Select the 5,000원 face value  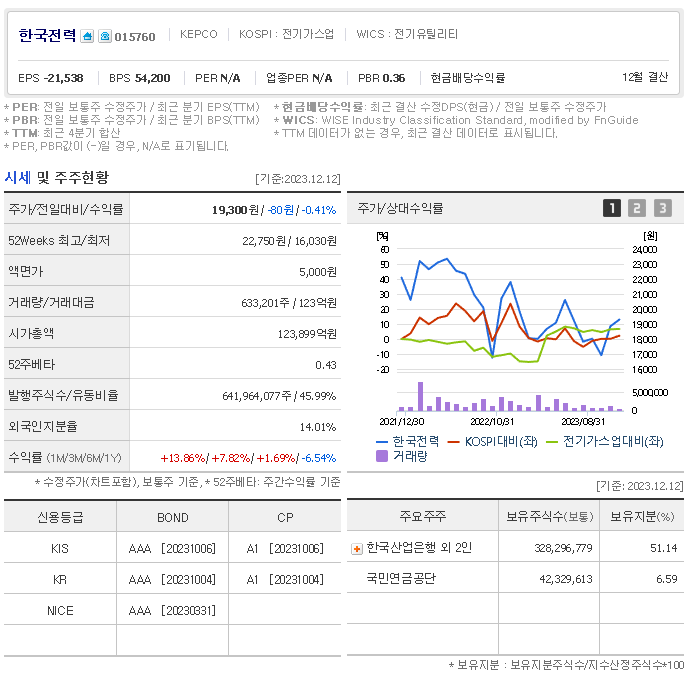point(318,272)
